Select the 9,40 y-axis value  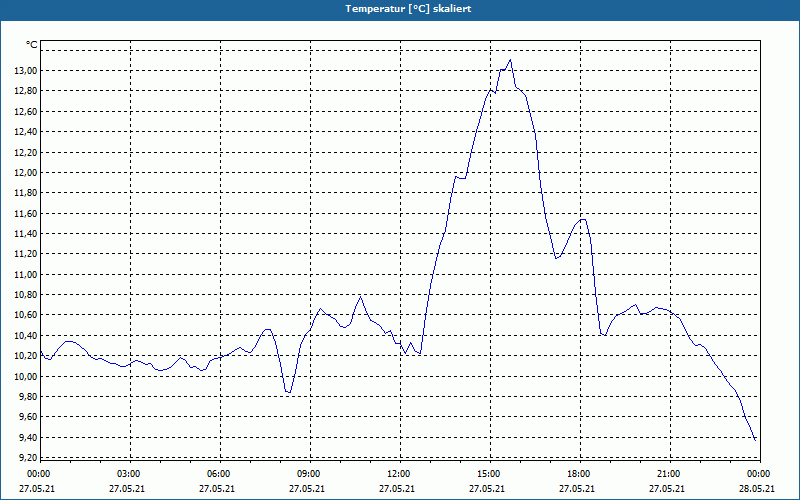[x=28, y=437]
